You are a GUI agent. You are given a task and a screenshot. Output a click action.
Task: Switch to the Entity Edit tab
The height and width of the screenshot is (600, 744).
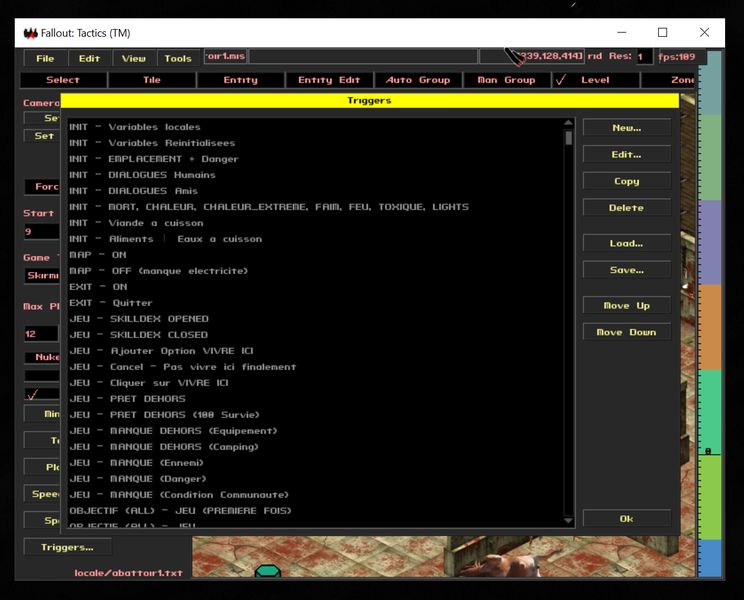(329, 80)
